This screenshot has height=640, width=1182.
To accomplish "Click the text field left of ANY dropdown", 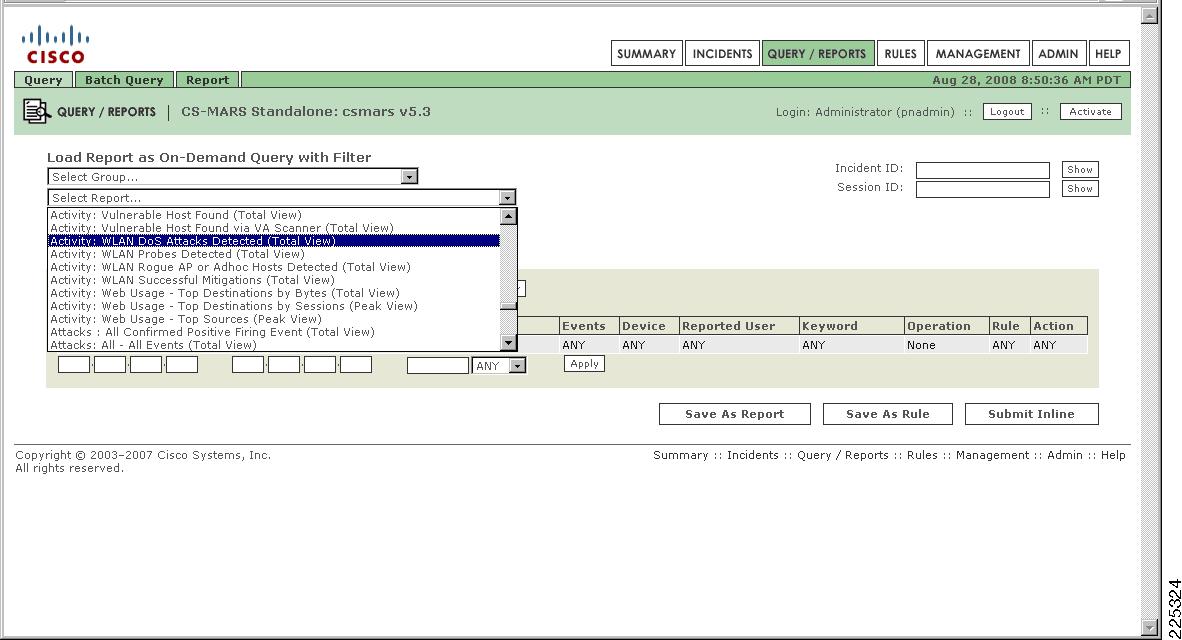I will (438, 366).
